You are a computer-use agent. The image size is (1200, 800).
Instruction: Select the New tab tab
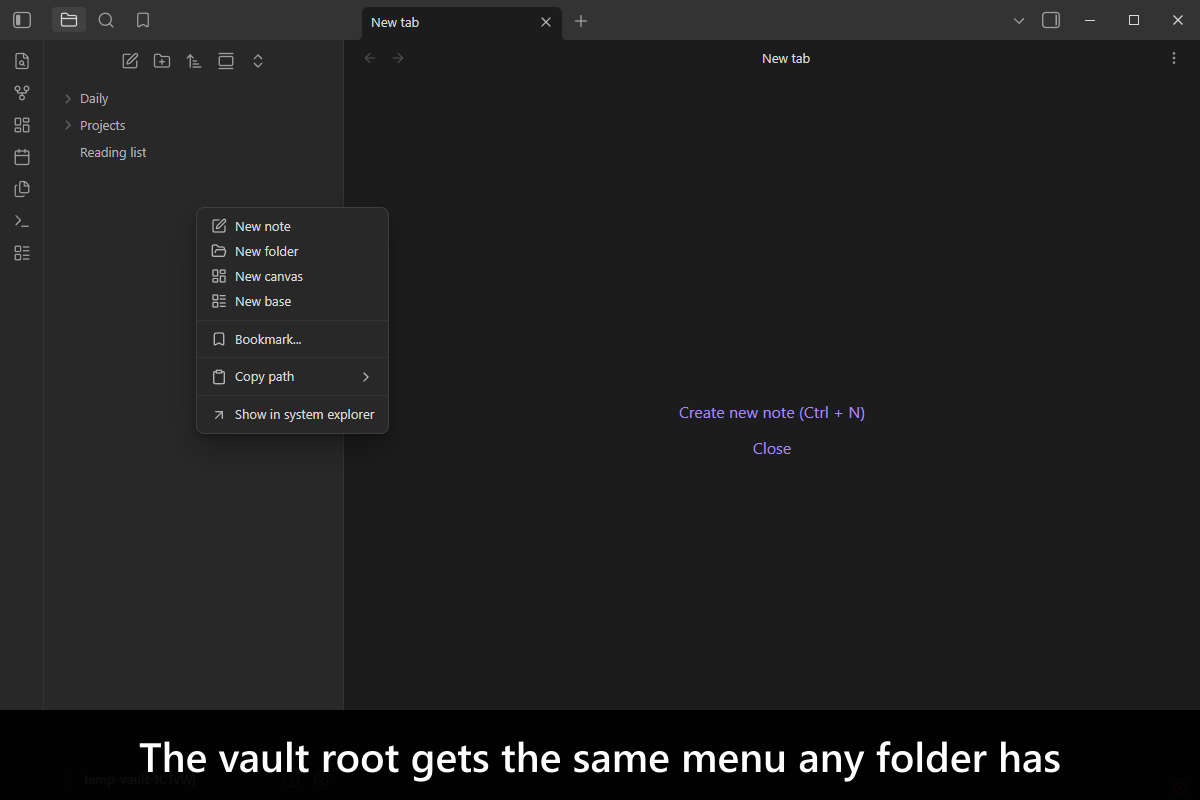pos(462,22)
